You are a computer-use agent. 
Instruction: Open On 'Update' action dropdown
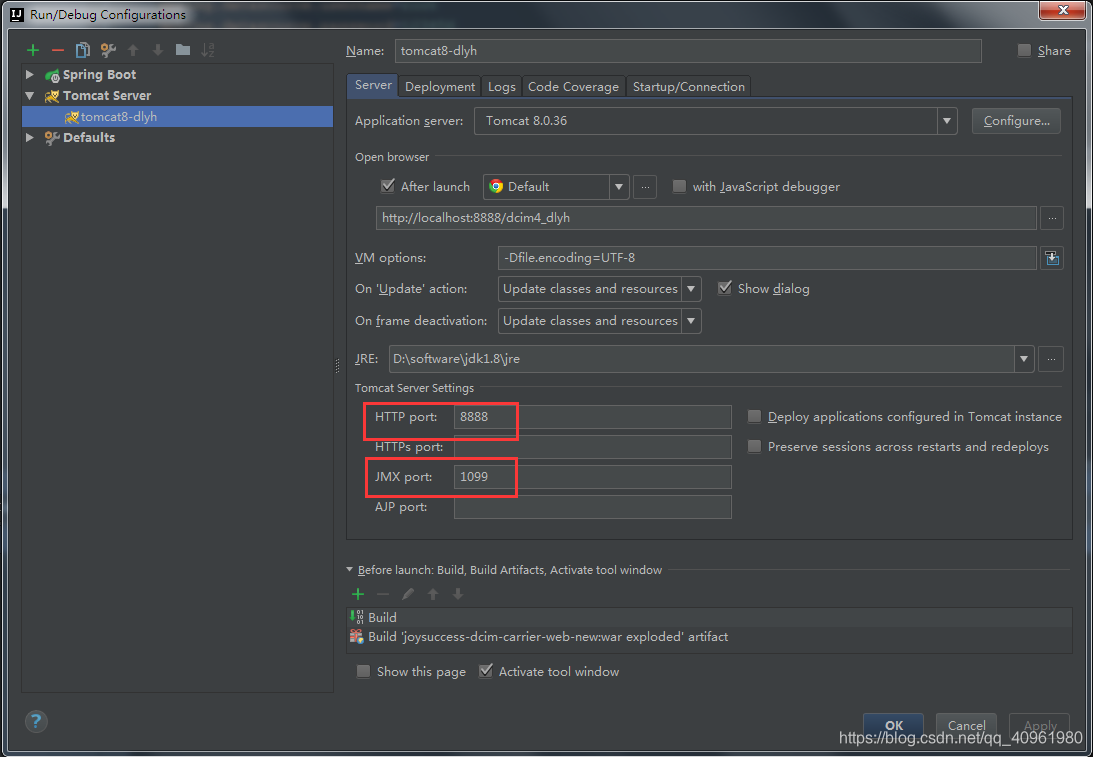[691, 289]
